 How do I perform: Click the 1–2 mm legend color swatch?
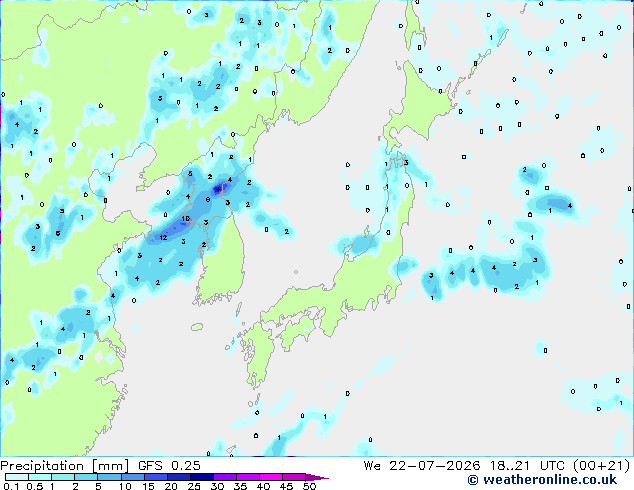[63, 477]
